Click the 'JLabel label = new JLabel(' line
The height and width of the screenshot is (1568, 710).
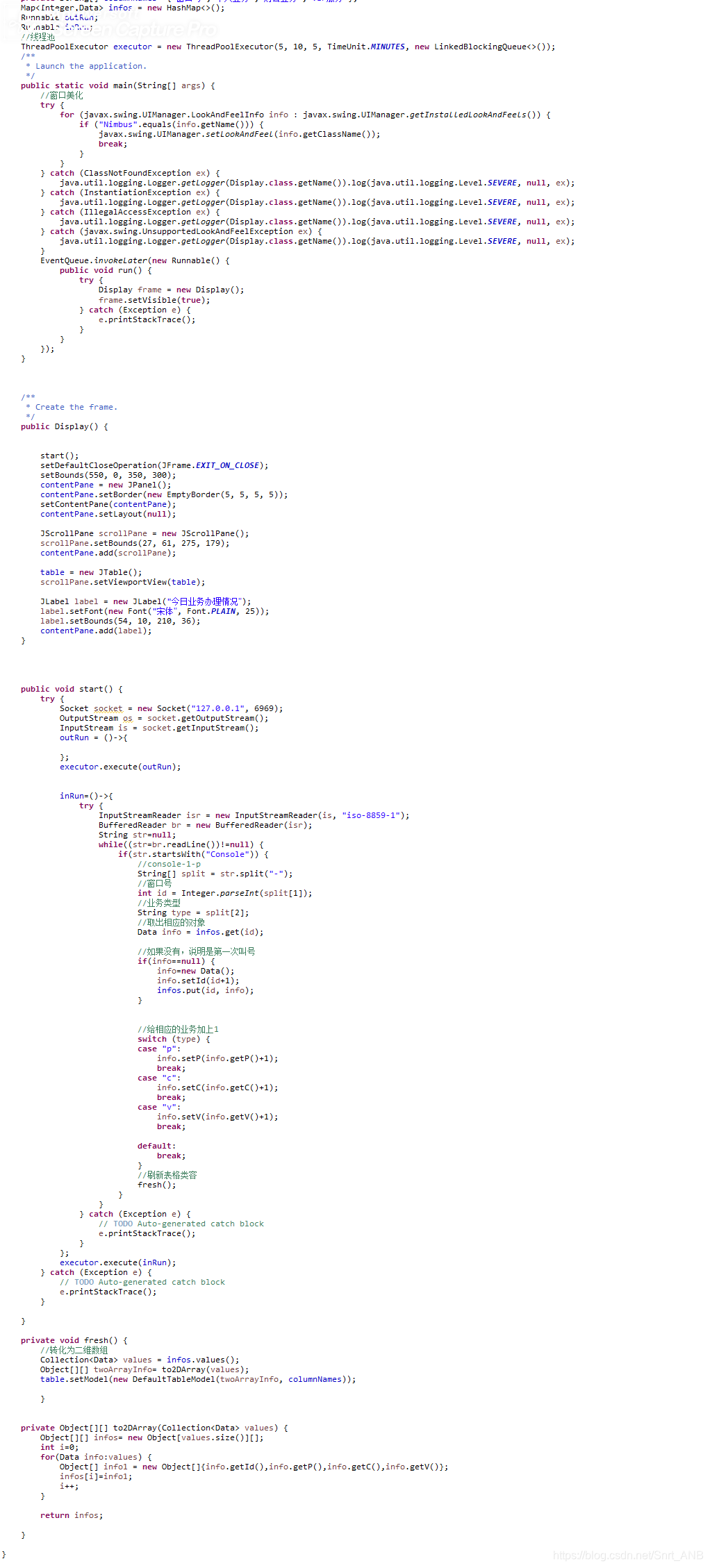tap(145, 601)
